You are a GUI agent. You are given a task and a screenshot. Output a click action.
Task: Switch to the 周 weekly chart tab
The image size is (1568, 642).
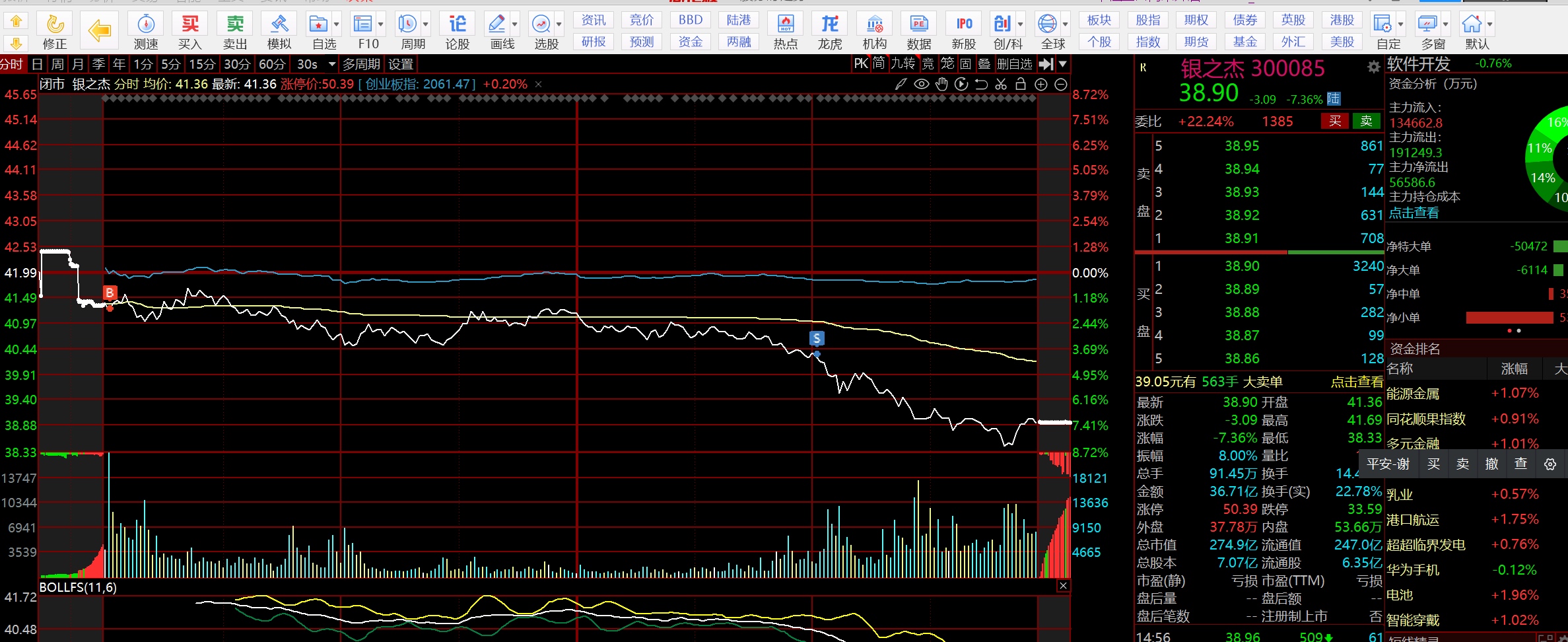(57, 64)
